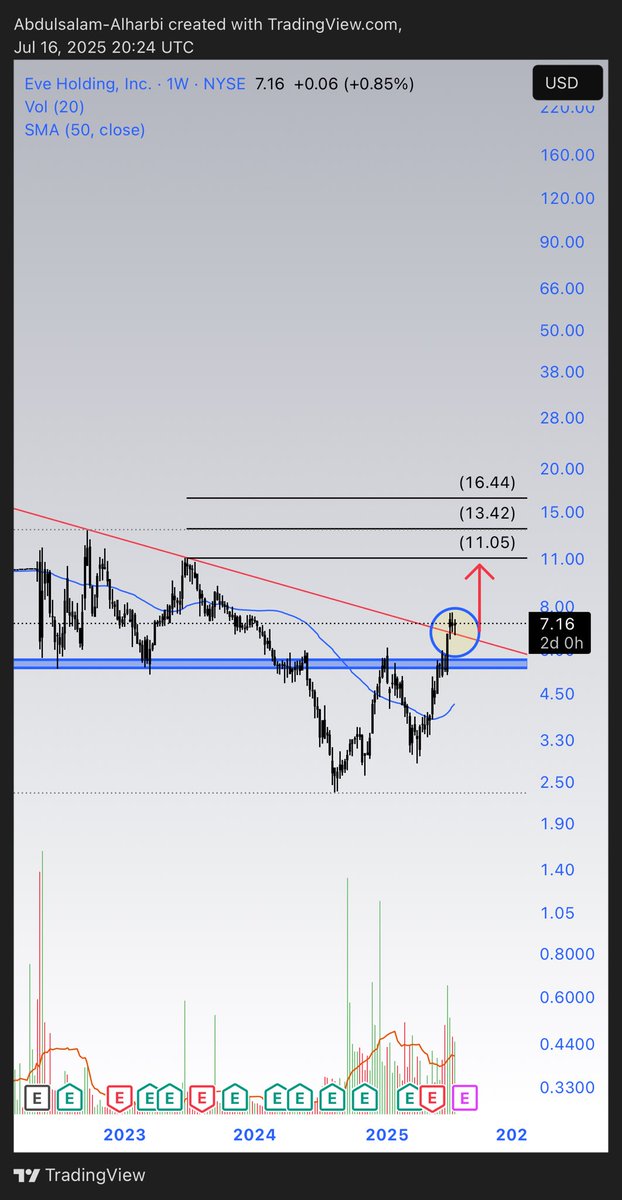Click the 160.00 price axis label
This screenshot has height=1200, width=622.
(569, 155)
